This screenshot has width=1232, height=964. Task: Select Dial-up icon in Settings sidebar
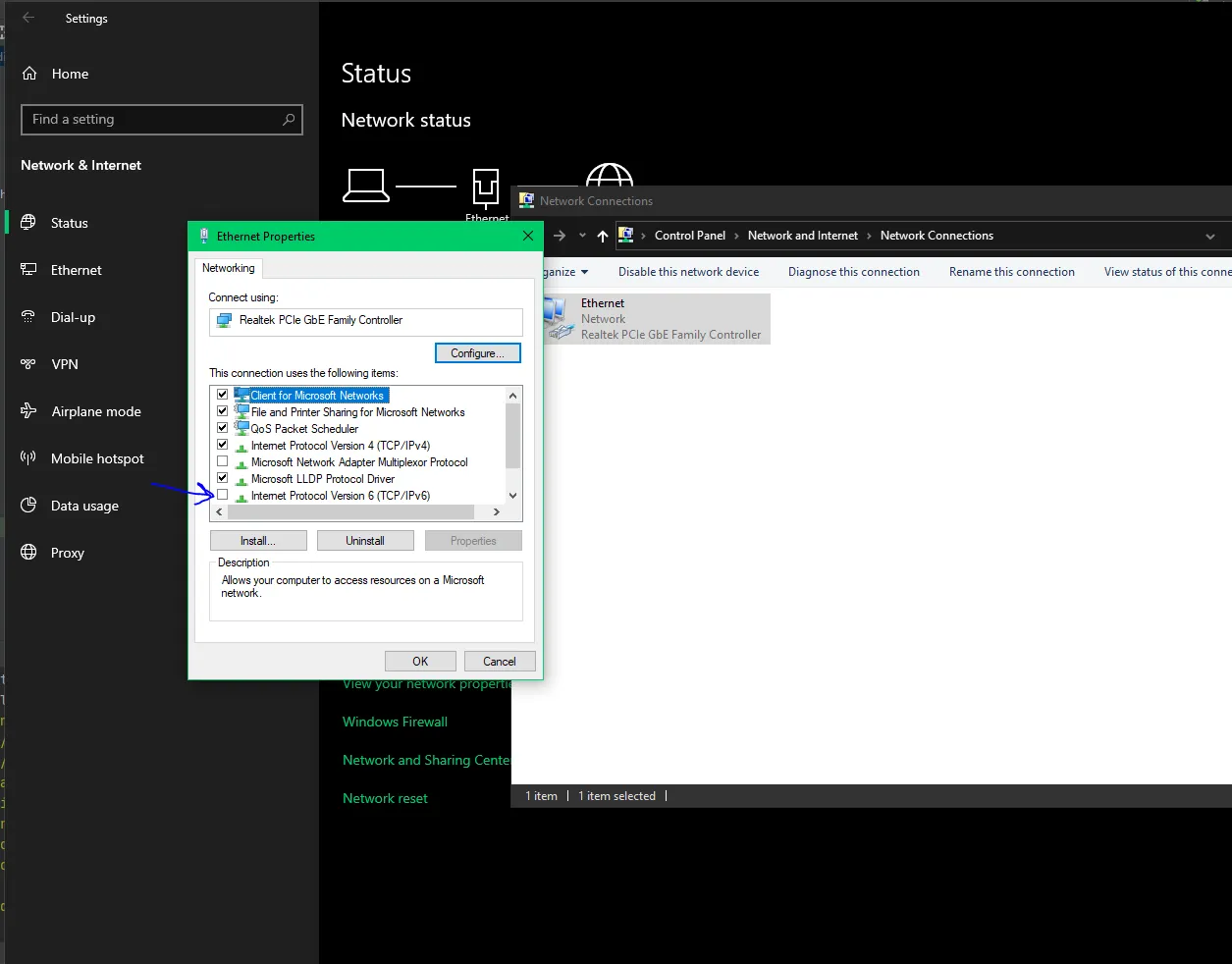[28, 317]
